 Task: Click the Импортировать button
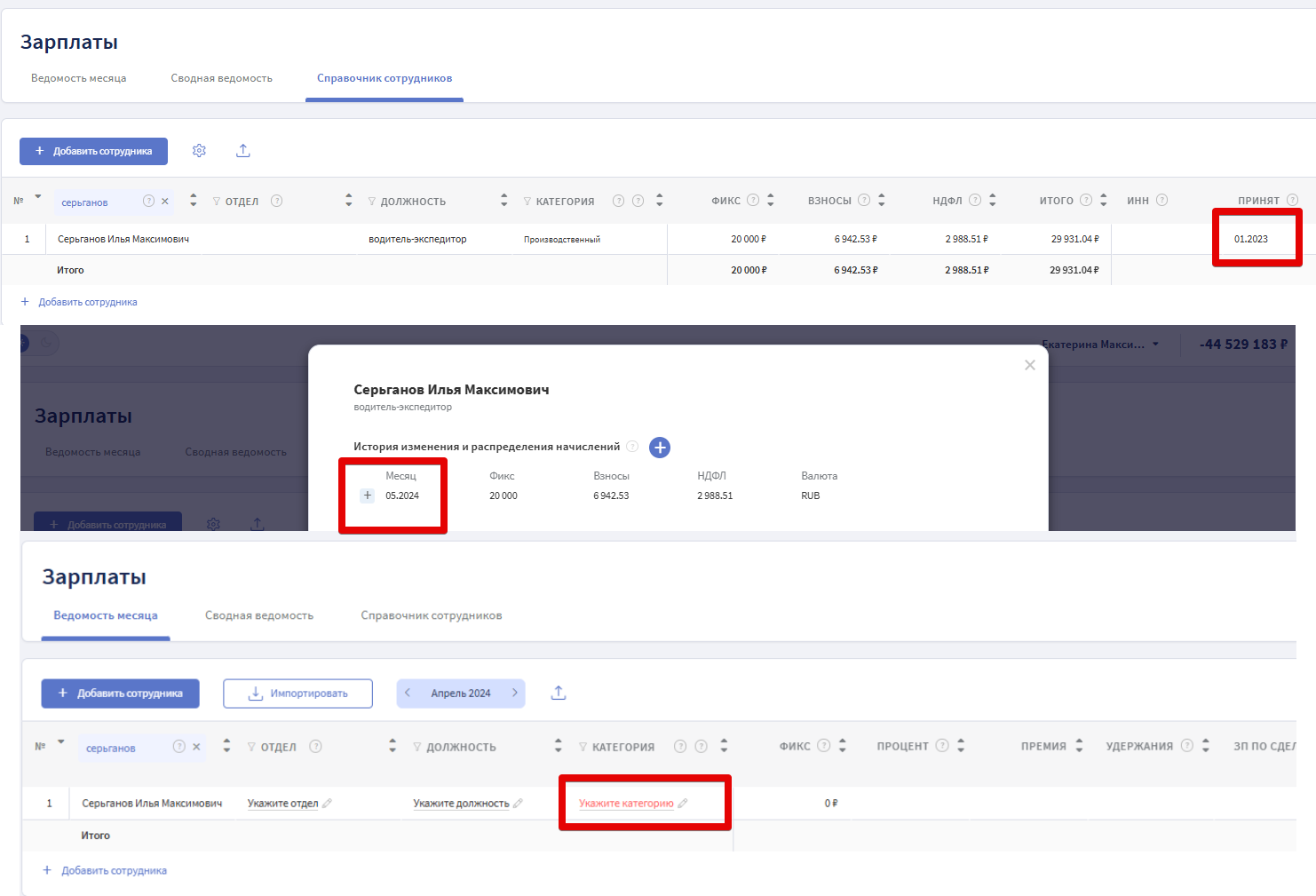[x=297, y=694]
